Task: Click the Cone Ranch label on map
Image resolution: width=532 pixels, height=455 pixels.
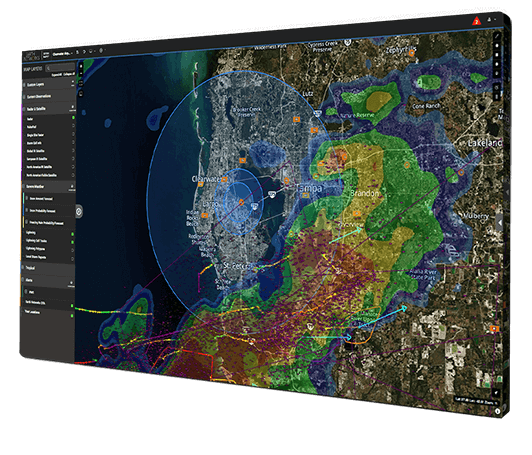Action: tap(426, 106)
